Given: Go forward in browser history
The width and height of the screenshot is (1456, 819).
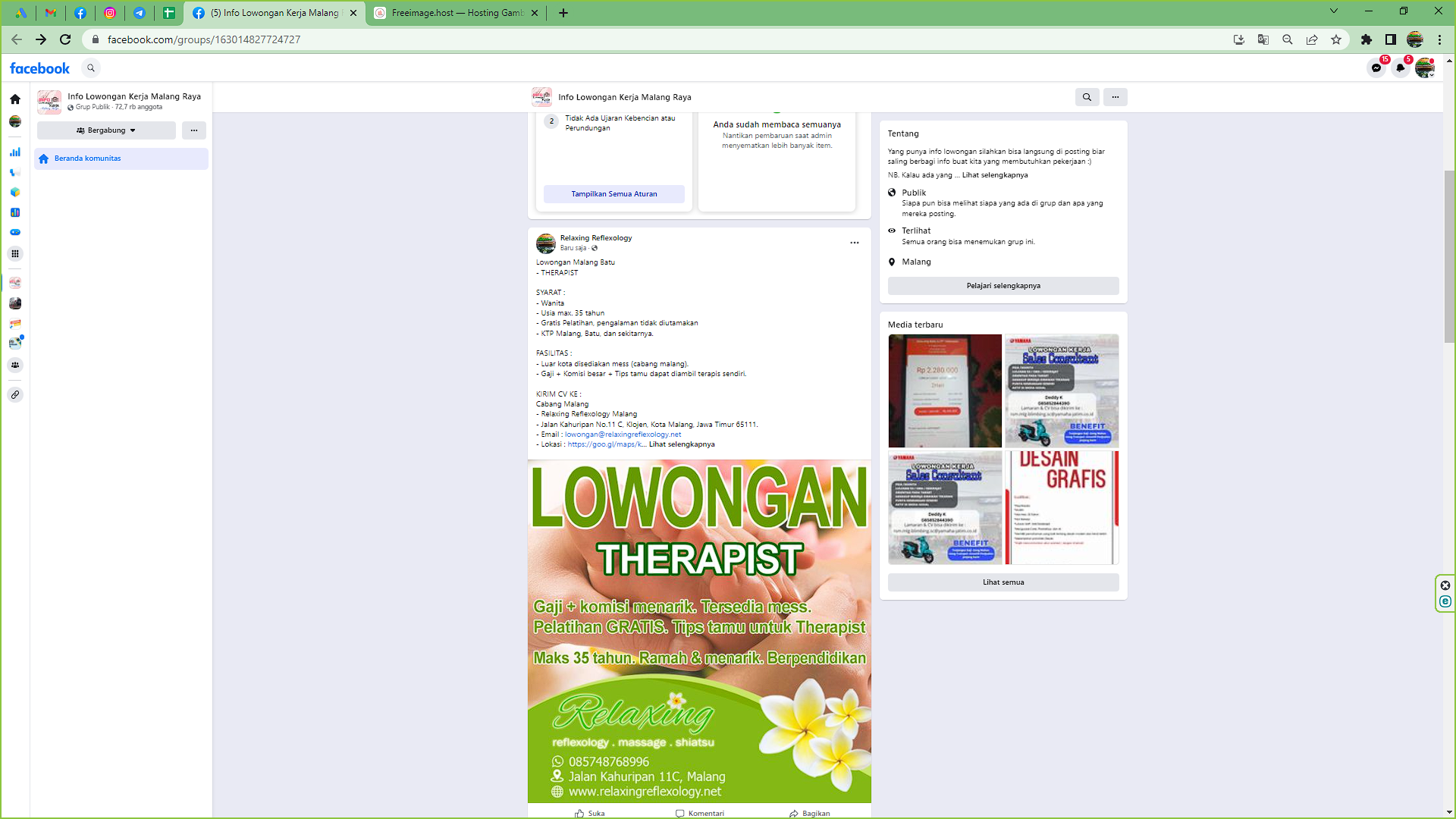Looking at the screenshot, I should pyautogui.click(x=41, y=39).
